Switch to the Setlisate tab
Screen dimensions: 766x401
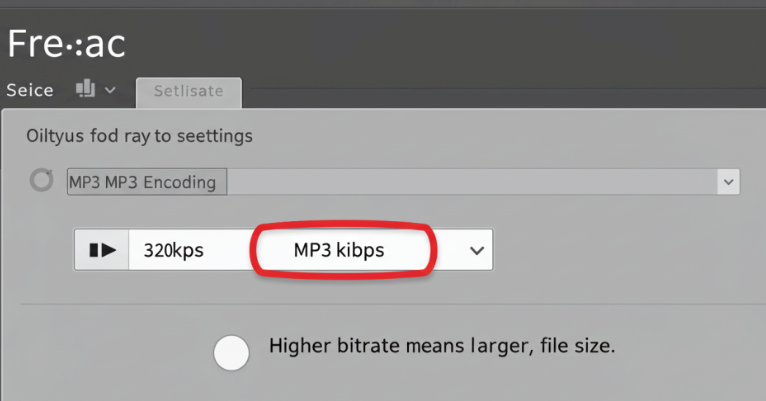[x=189, y=92]
